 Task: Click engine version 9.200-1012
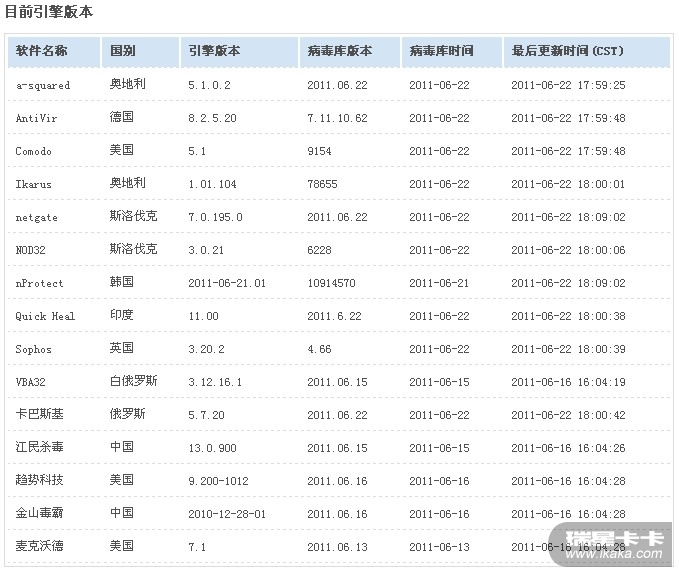pyautogui.click(x=219, y=481)
